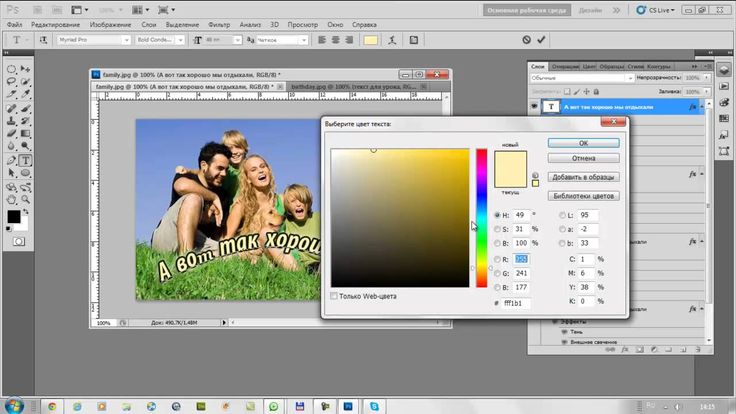Image resolution: width=736 pixels, height=414 pixels.
Task: Select the R (red) radio button
Action: [497, 258]
